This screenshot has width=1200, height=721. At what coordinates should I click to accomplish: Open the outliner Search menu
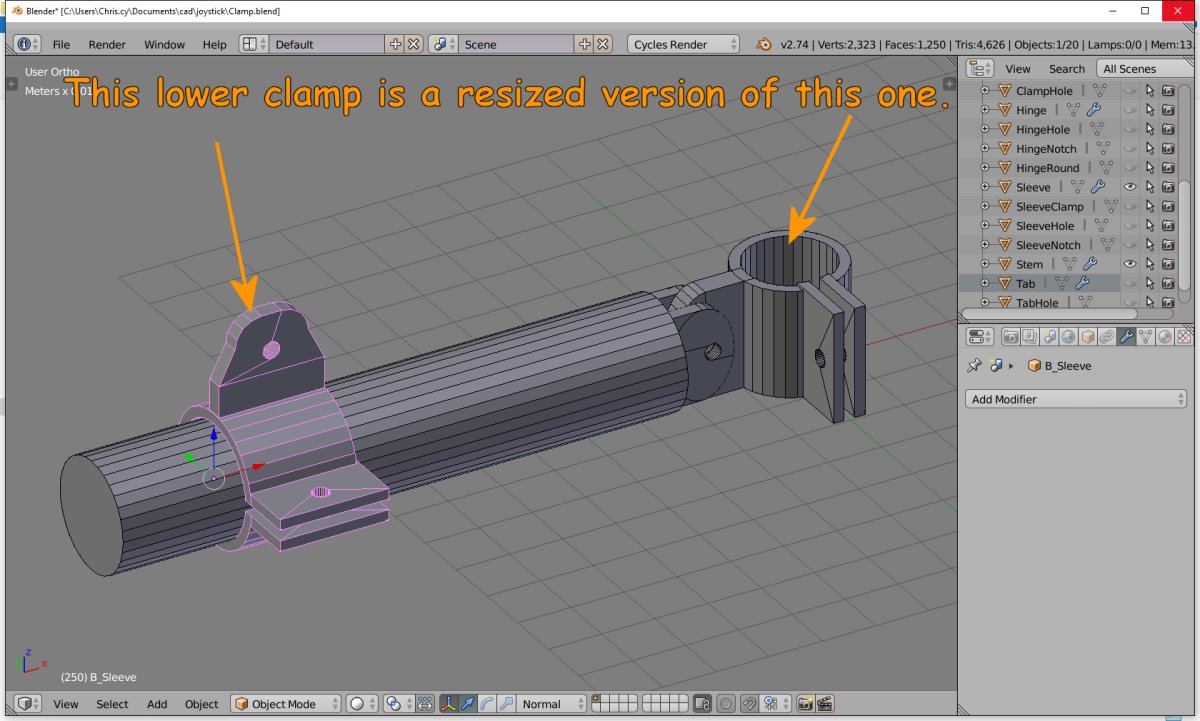[x=1066, y=69]
